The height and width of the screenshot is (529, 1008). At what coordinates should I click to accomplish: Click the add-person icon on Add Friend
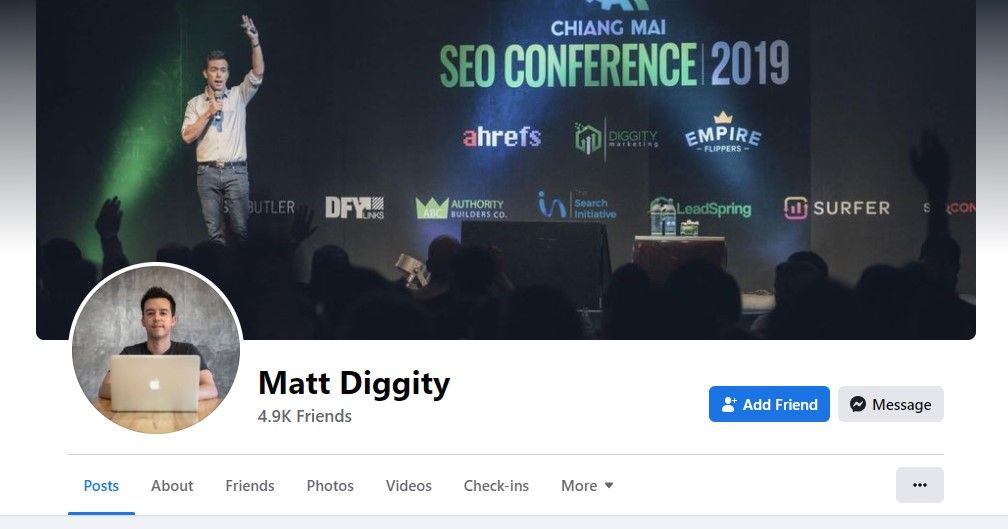tap(728, 404)
